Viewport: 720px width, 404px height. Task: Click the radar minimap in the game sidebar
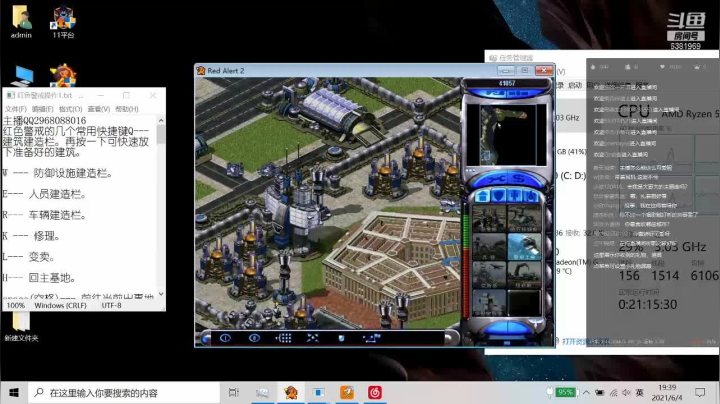click(x=507, y=135)
